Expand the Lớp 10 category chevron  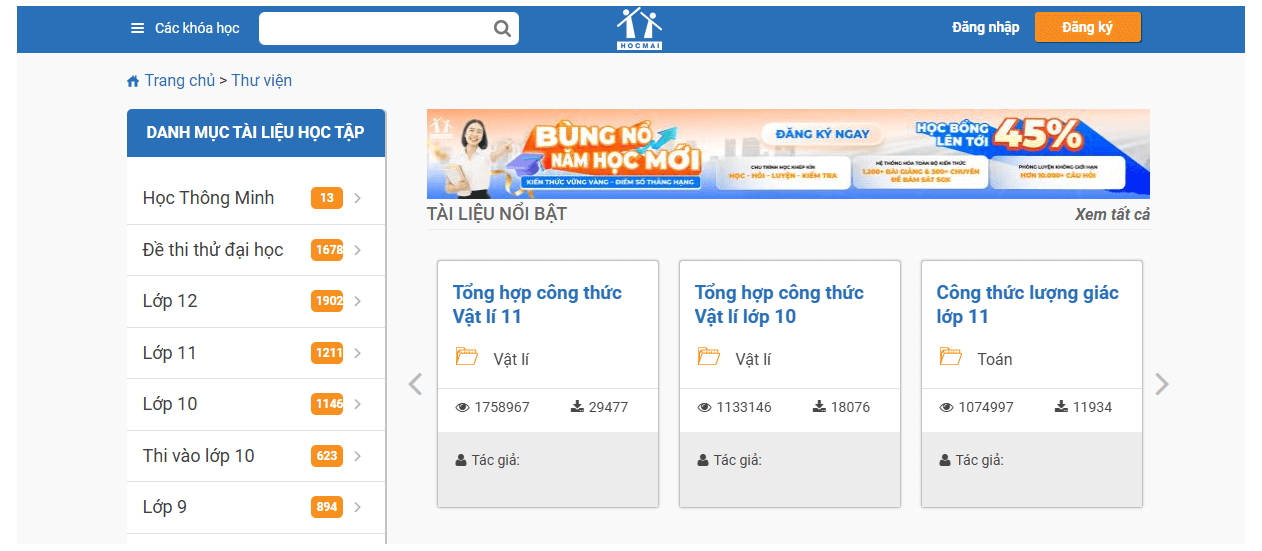pyautogui.click(x=358, y=404)
